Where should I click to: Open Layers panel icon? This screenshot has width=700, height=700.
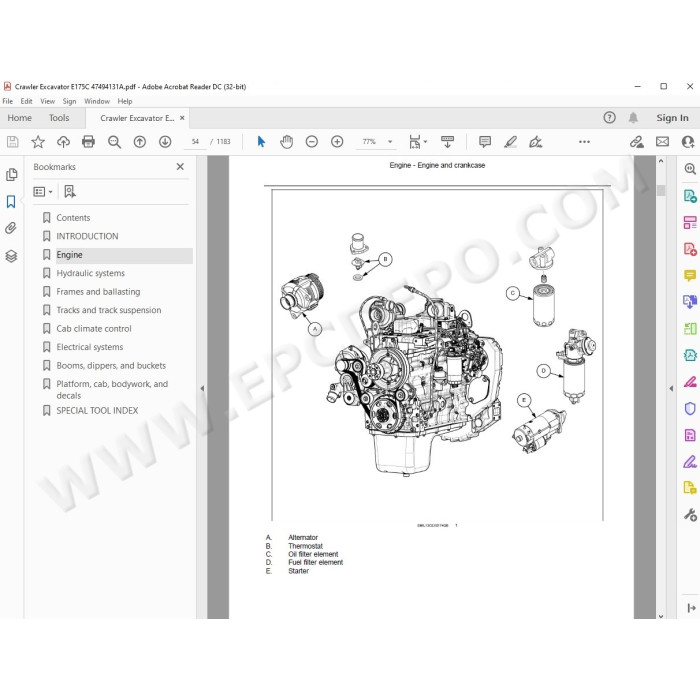coord(11,256)
